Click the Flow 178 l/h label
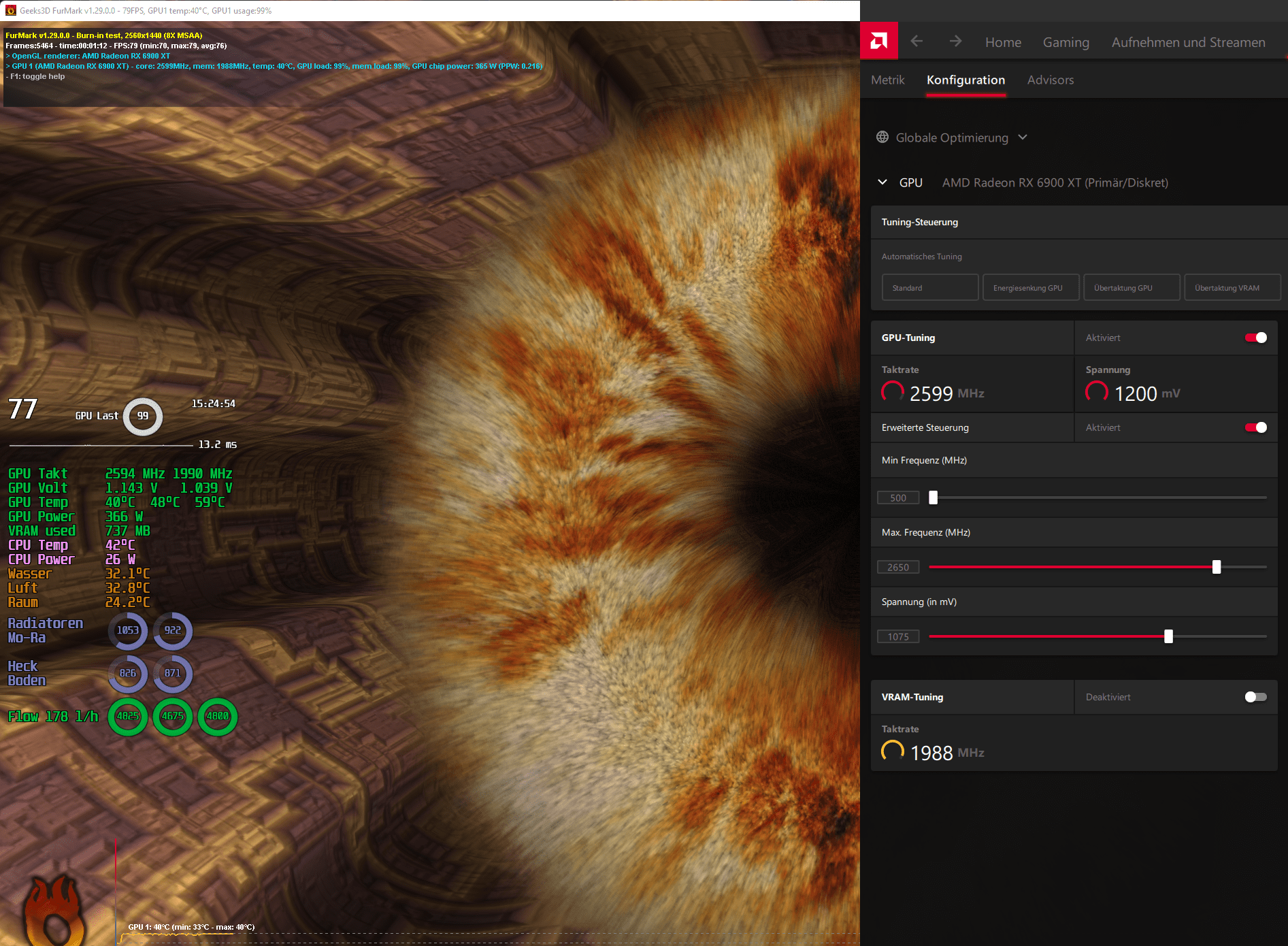Viewport: 1288px width, 946px height. pyautogui.click(x=53, y=716)
